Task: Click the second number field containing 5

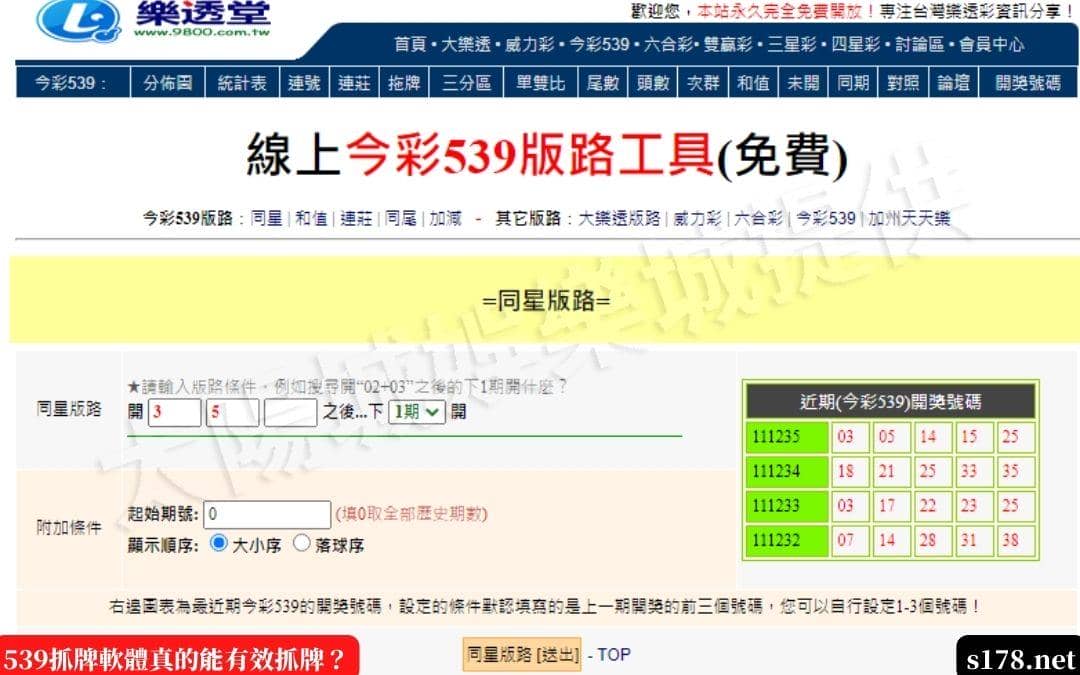Action: [232, 413]
